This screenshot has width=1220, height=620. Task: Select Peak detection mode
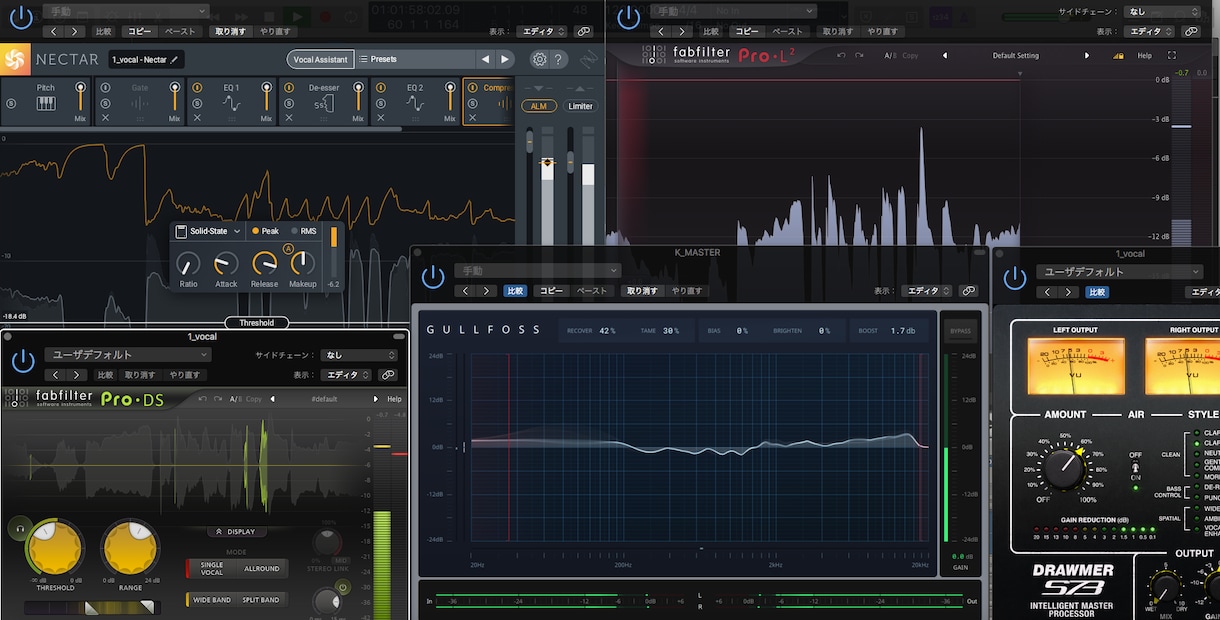[x=264, y=231]
